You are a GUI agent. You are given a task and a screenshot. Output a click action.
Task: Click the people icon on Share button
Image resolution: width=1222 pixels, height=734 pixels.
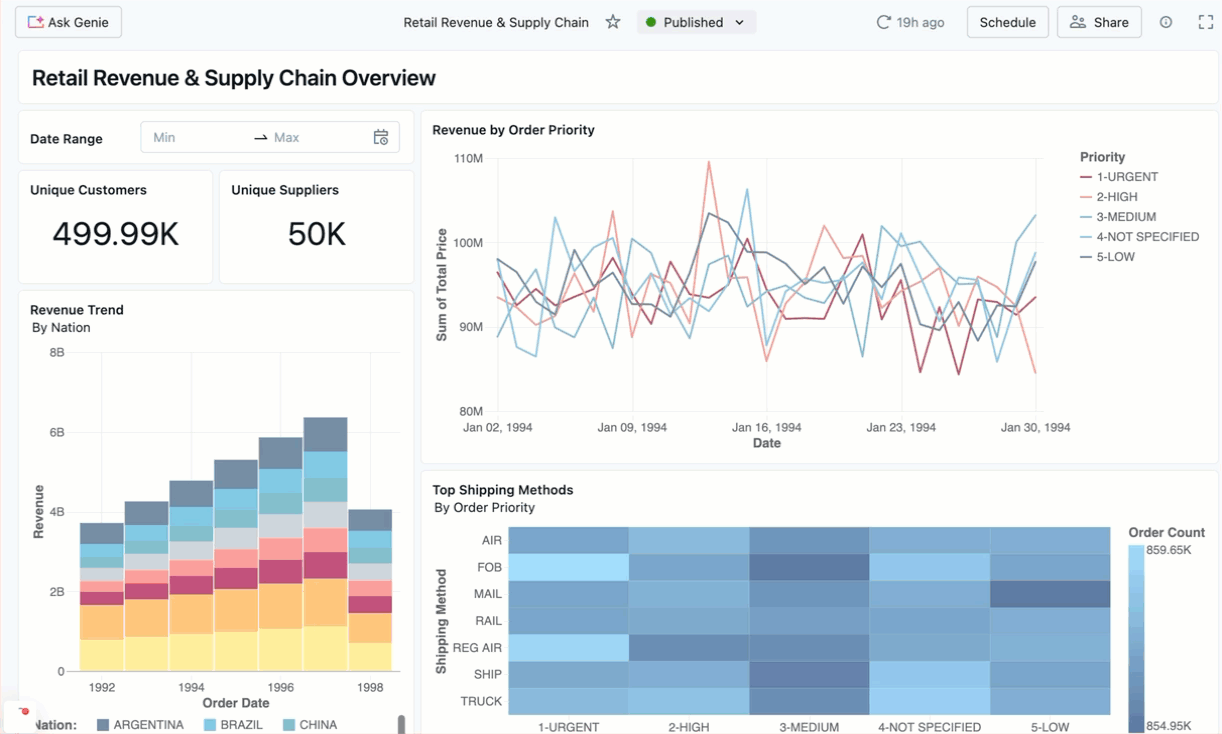(x=1078, y=21)
